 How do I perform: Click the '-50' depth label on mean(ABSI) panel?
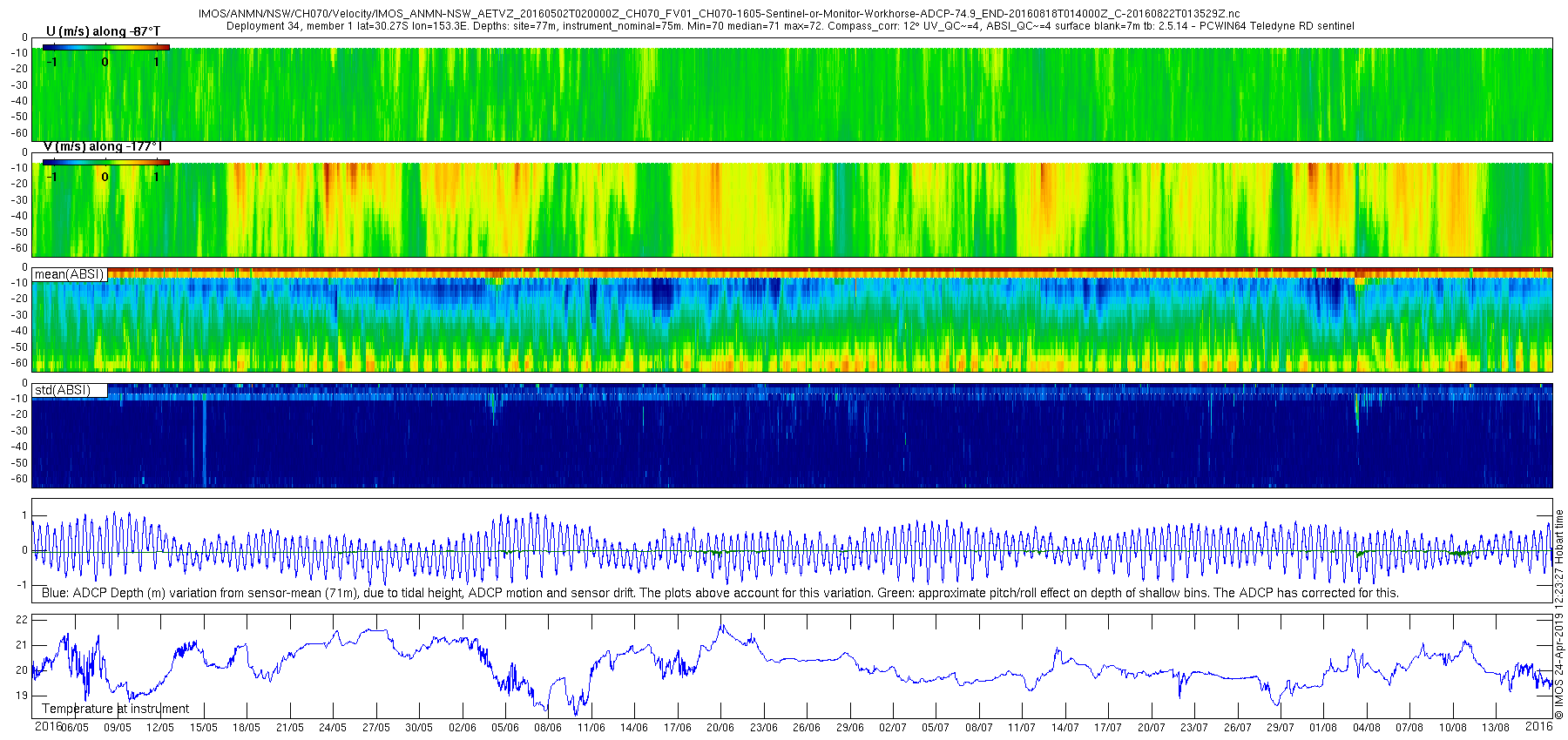[19, 347]
